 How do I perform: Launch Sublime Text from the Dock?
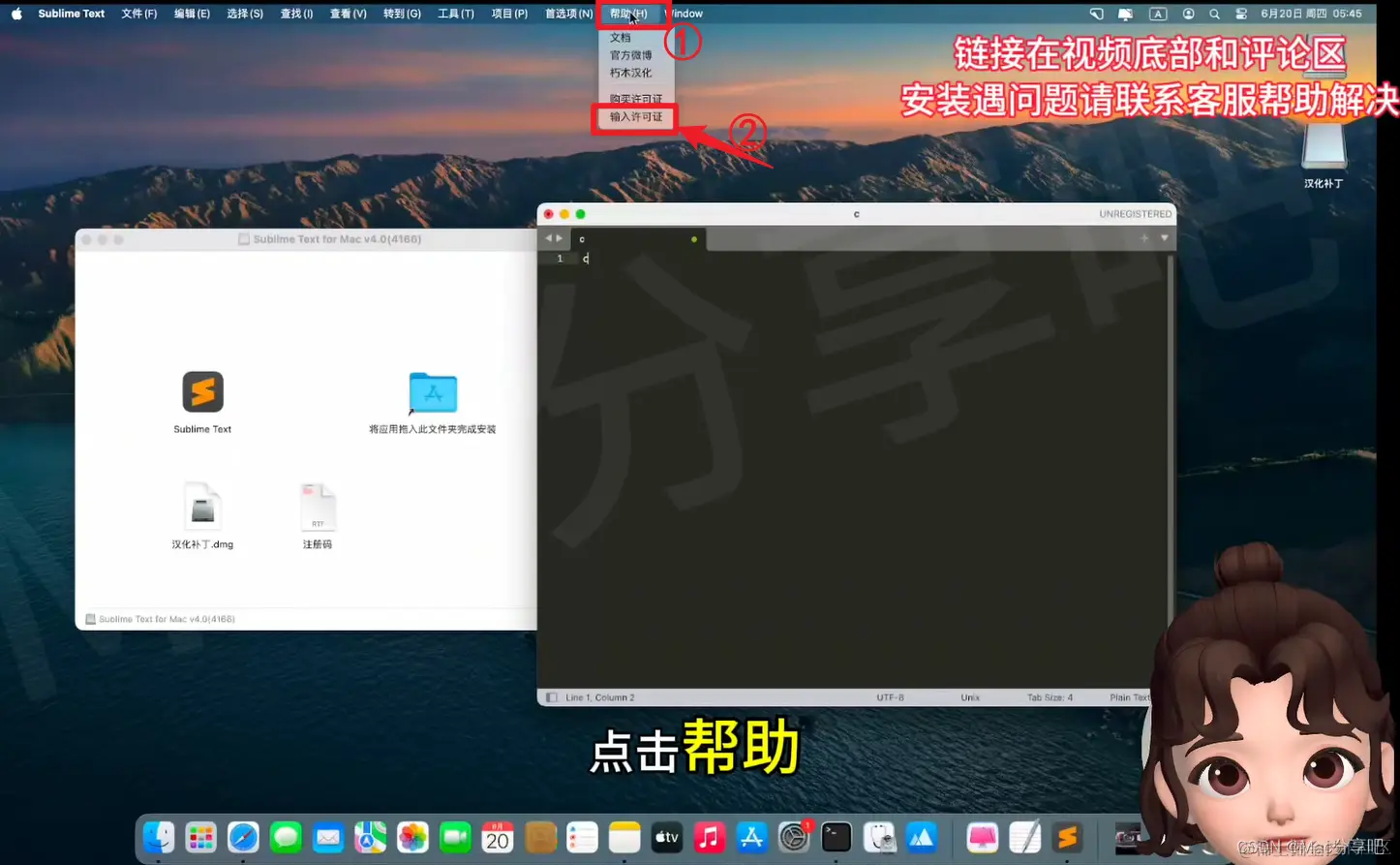pyautogui.click(x=1067, y=837)
